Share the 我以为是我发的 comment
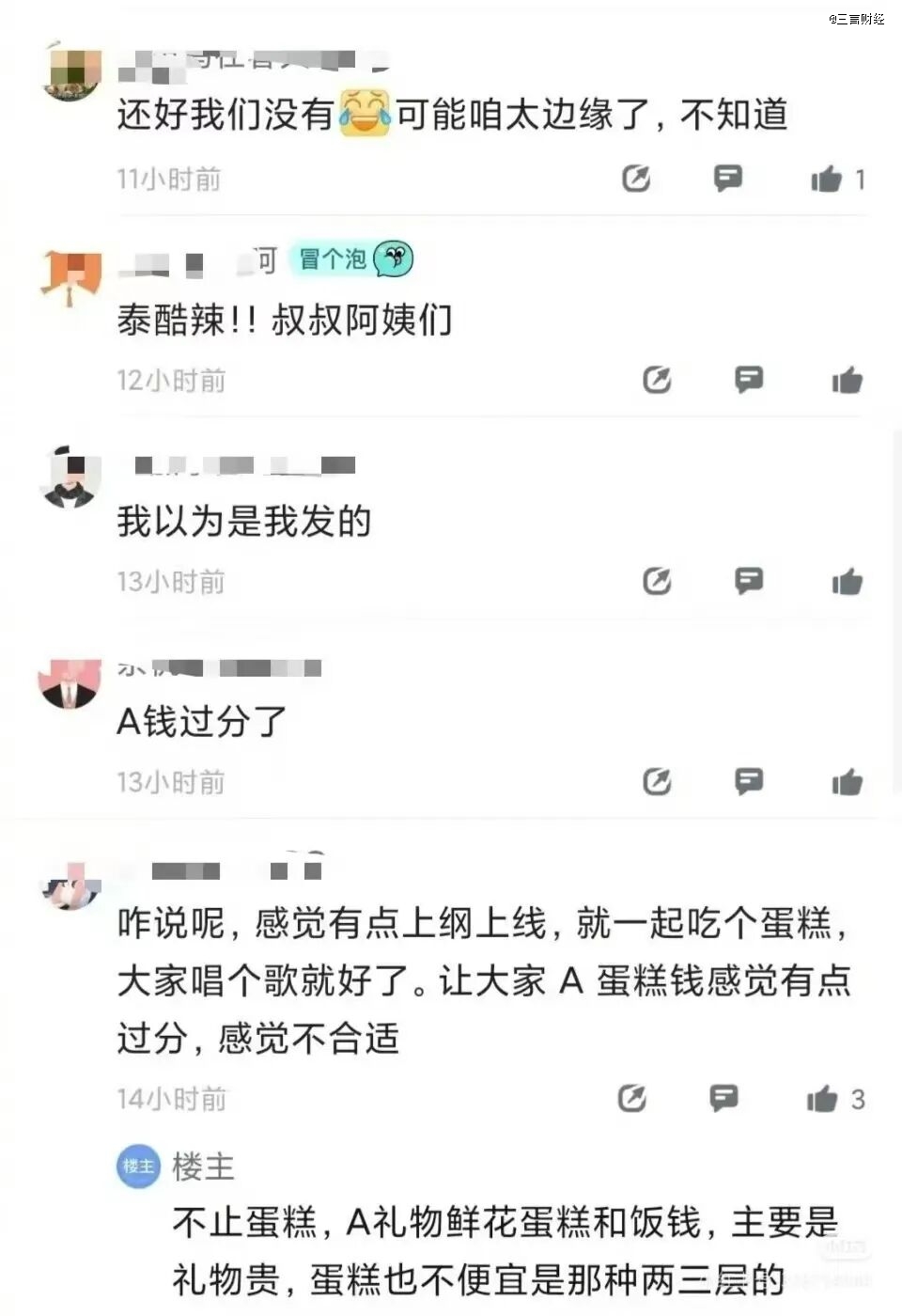The height and width of the screenshot is (1316, 902). (x=657, y=581)
